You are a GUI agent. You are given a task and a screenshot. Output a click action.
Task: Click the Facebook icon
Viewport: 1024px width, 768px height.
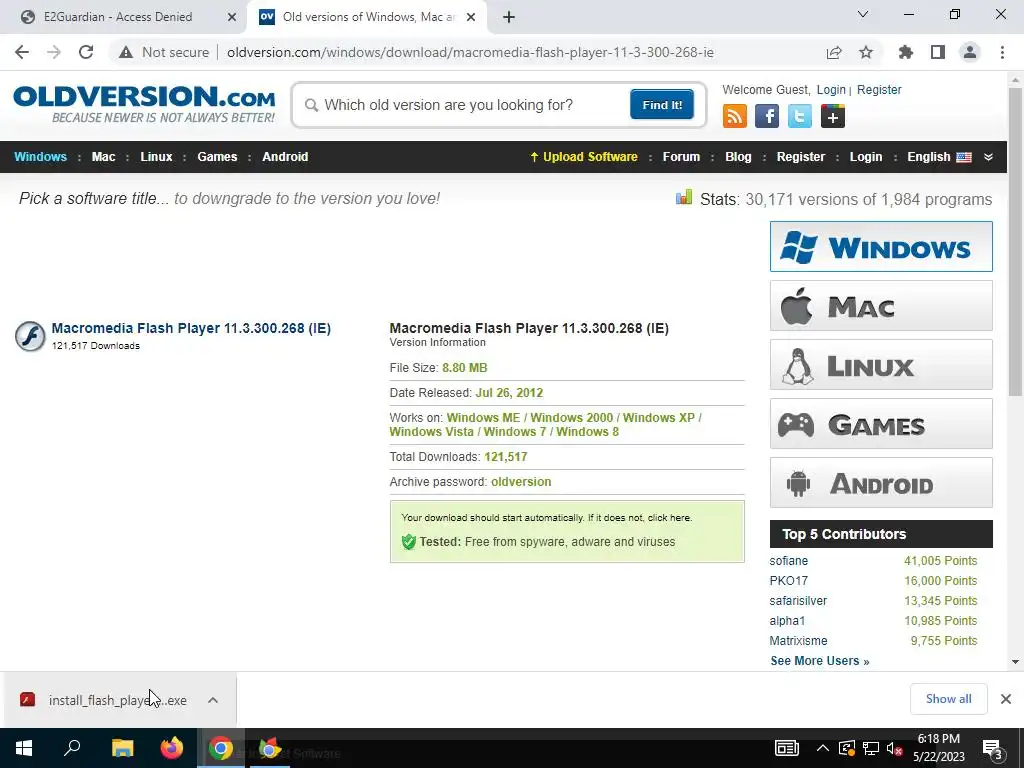[767, 116]
